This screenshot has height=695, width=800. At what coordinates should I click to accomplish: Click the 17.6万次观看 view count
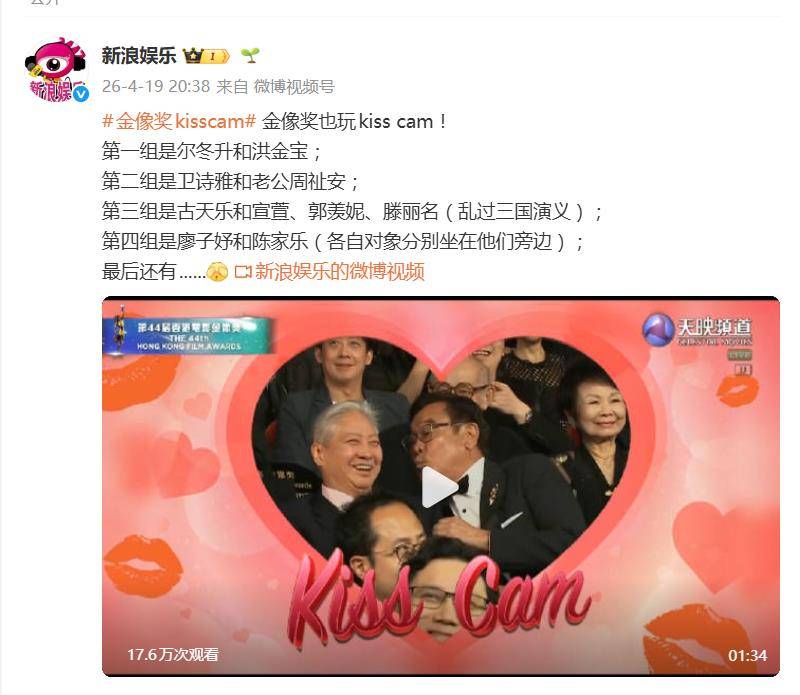(x=173, y=655)
